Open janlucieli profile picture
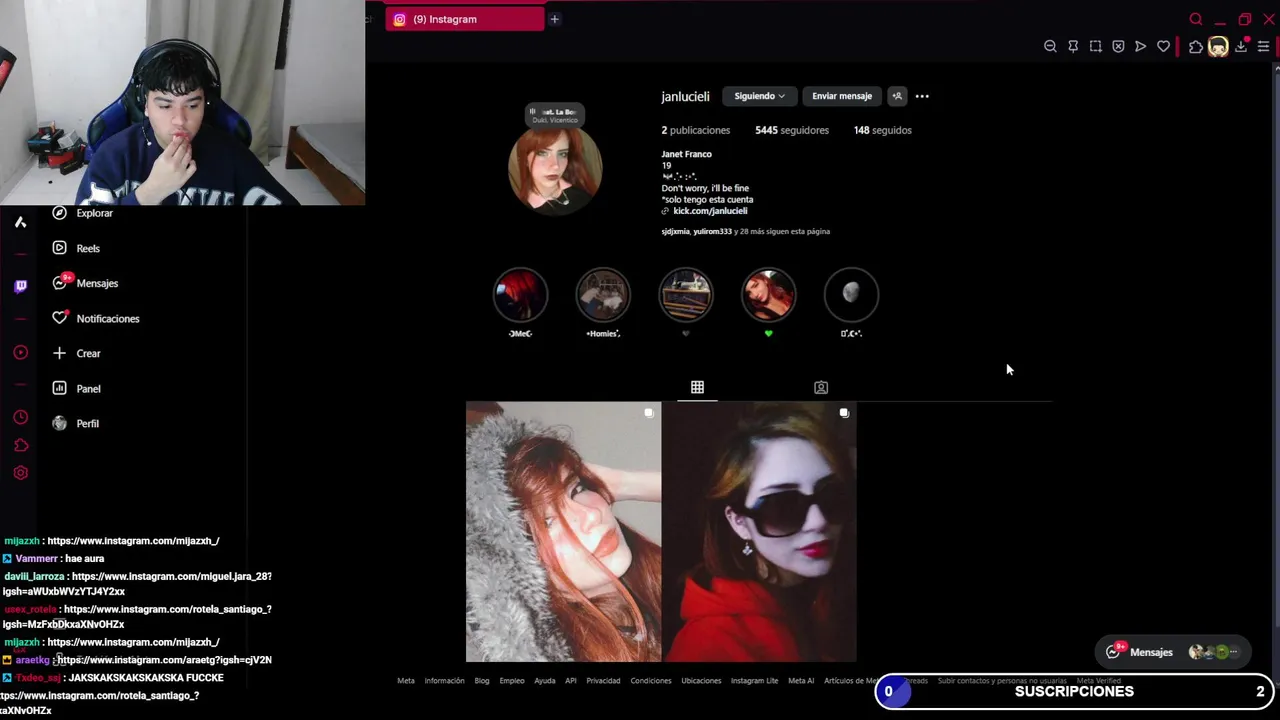The height and width of the screenshot is (720, 1280). (x=555, y=168)
